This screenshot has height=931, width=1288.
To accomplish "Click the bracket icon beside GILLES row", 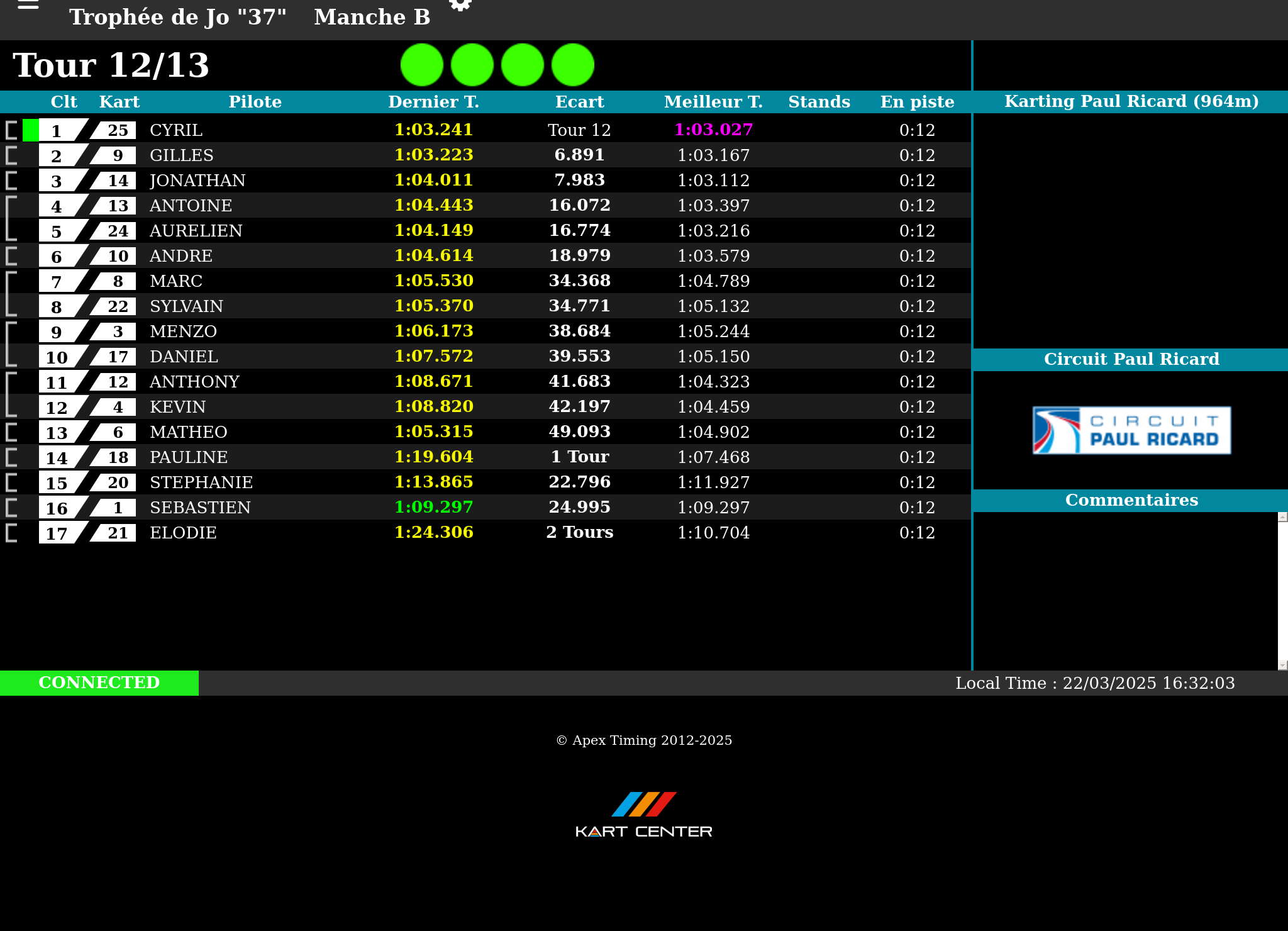I will click(x=11, y=155).
